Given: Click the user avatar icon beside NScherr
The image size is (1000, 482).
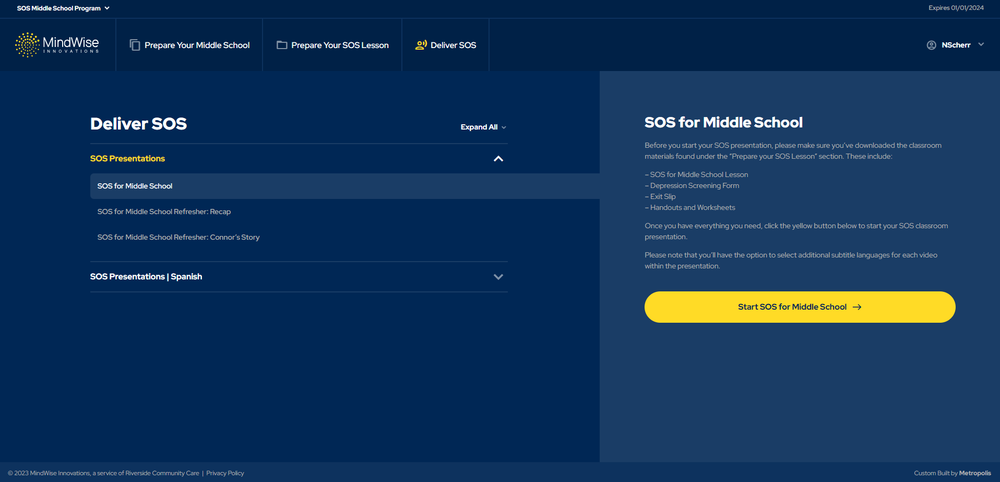Looking at the screenshot, I should point(932,45).
